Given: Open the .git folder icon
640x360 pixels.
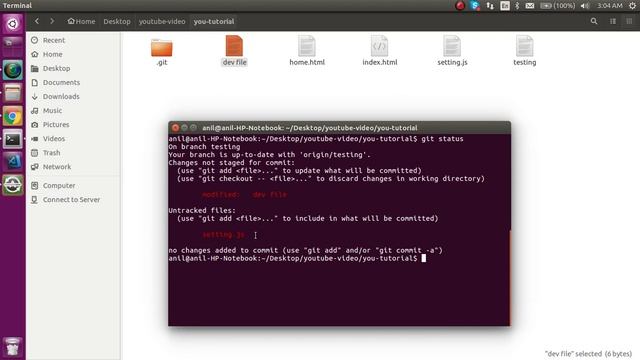Looking at the screenshot, I should click(x=162, y=48).
